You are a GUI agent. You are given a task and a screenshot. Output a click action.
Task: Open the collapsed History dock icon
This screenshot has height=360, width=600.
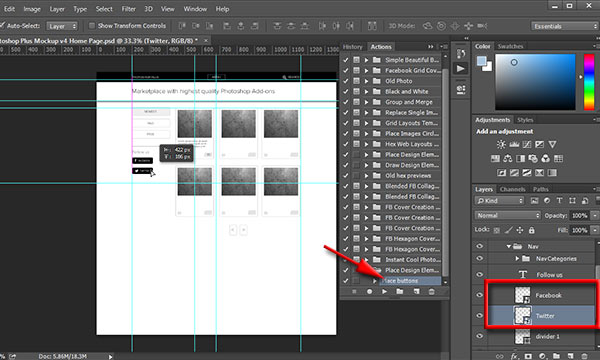coord(461,54)
